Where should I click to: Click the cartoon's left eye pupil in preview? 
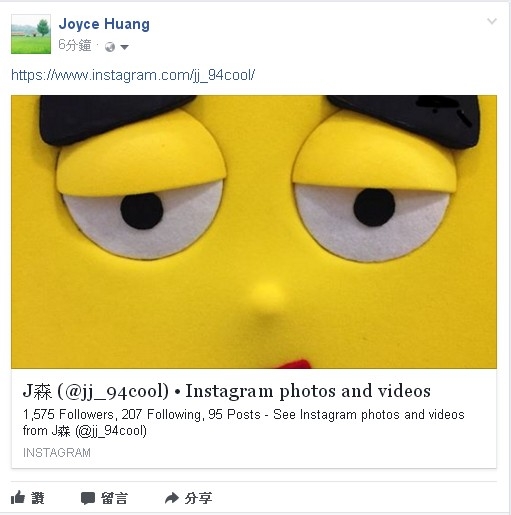[142, 211]
